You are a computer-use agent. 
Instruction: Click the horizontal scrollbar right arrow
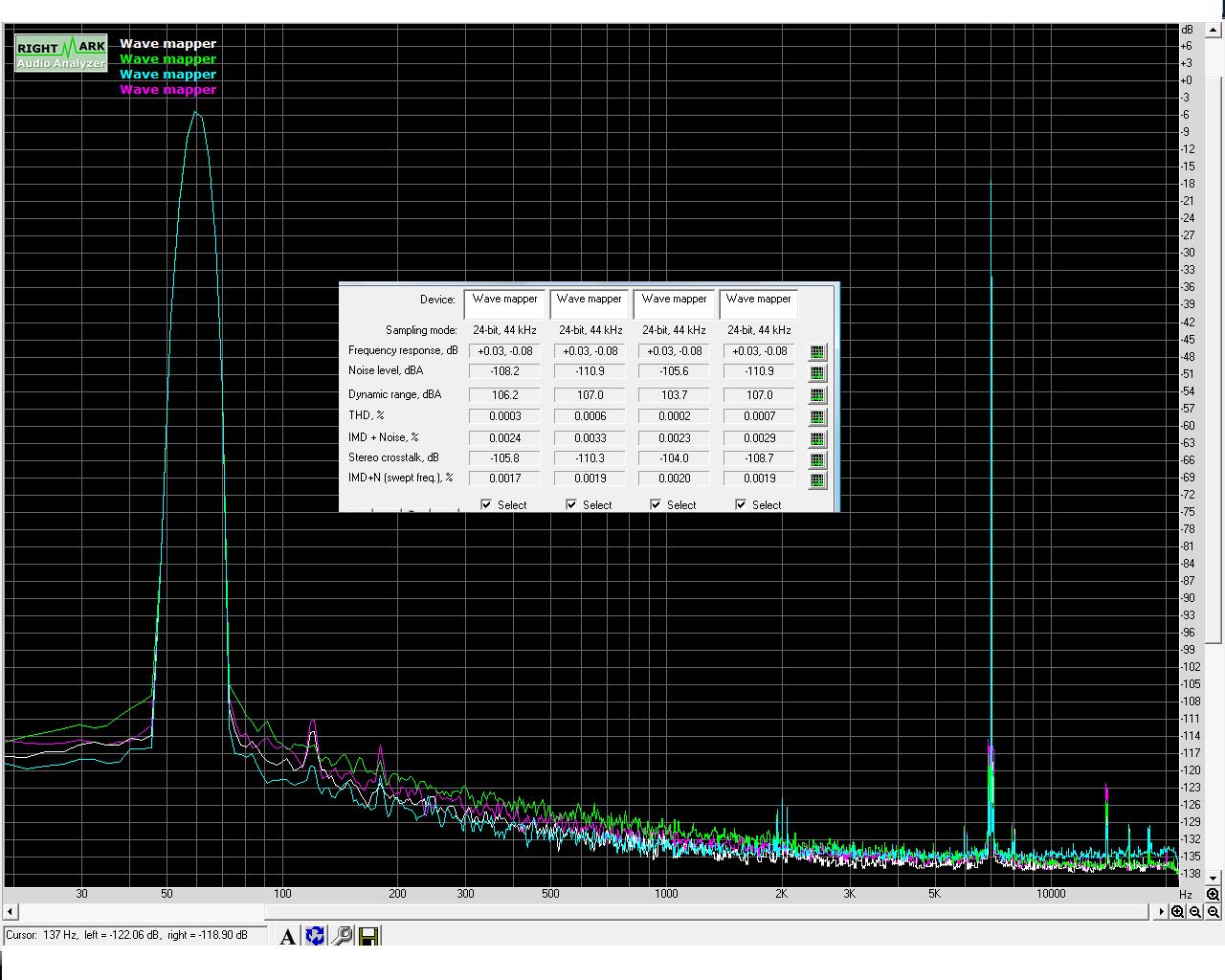pyautogui.click(x=1161, y=912)
